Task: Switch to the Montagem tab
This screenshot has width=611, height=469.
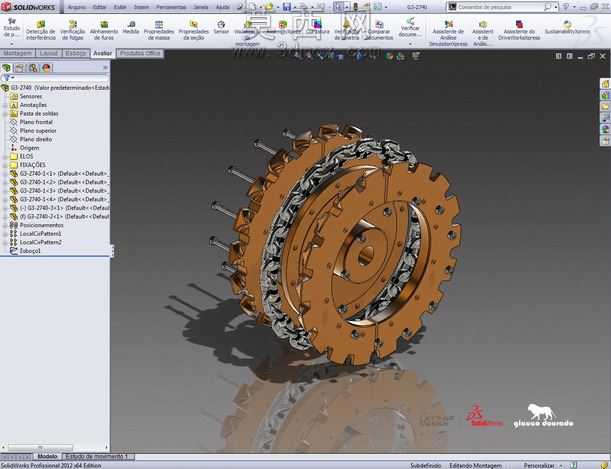Action: click(18, 53)
